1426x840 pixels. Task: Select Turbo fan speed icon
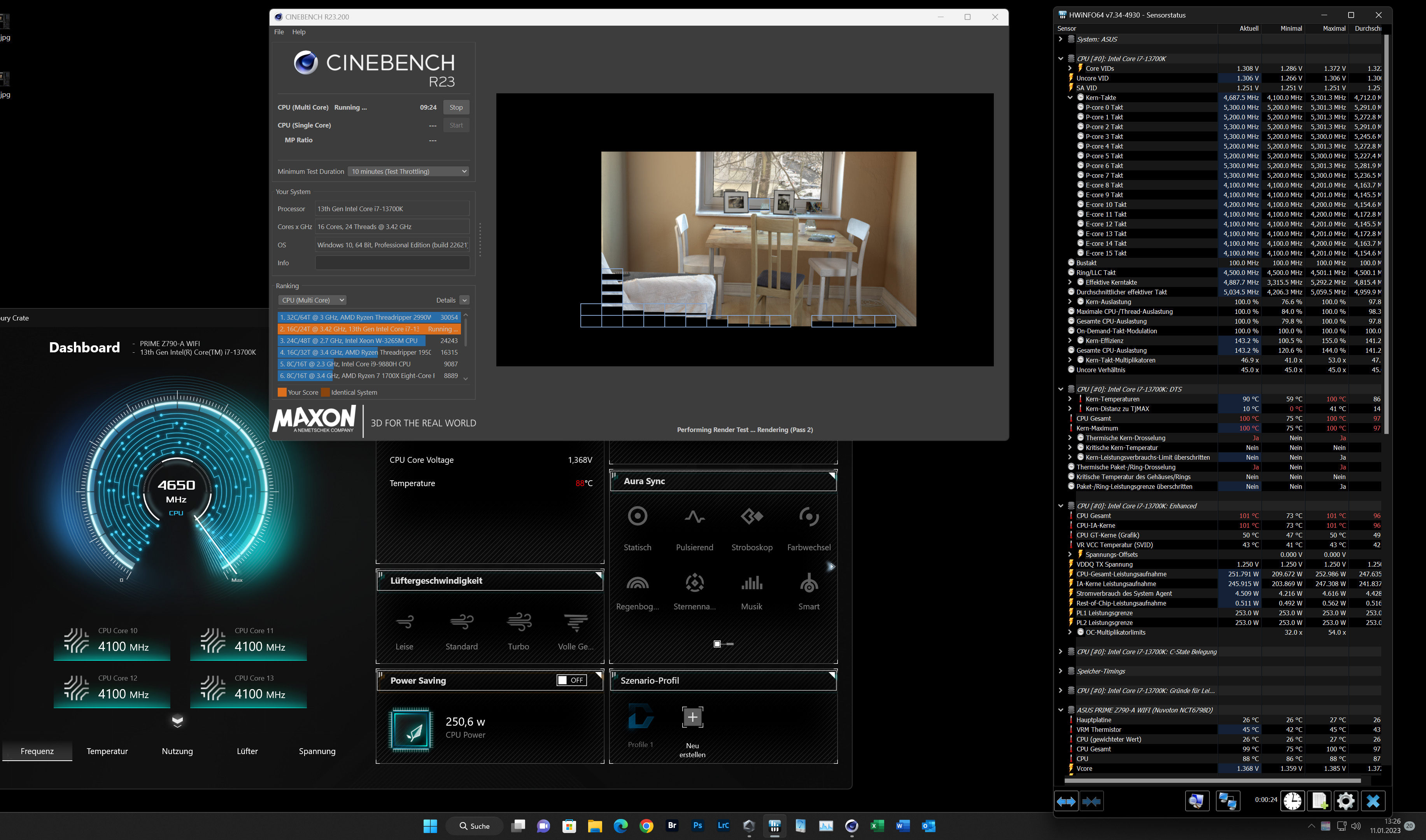(x=519, y=622)
